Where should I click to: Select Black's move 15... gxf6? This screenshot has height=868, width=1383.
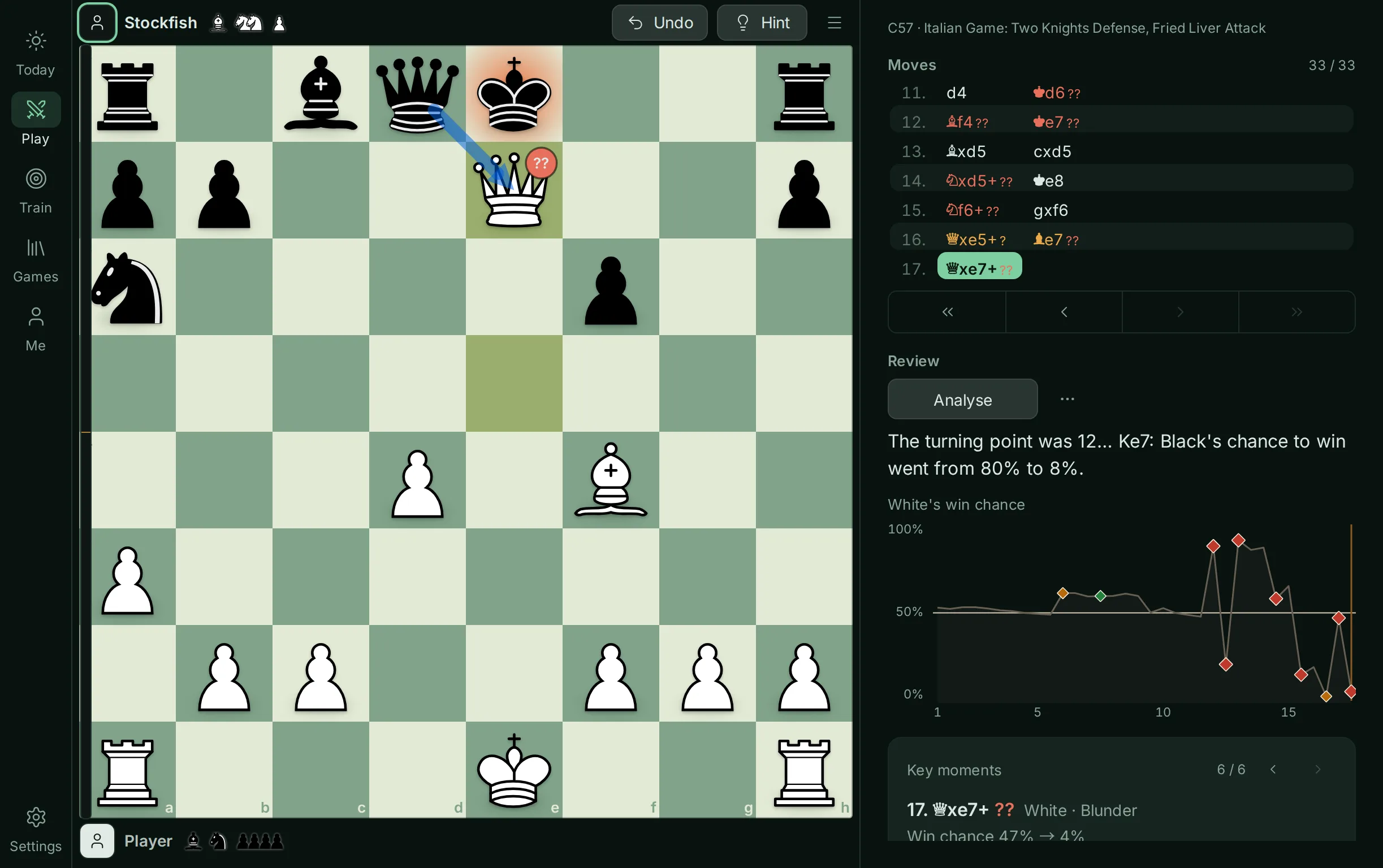coord(1051,210)
